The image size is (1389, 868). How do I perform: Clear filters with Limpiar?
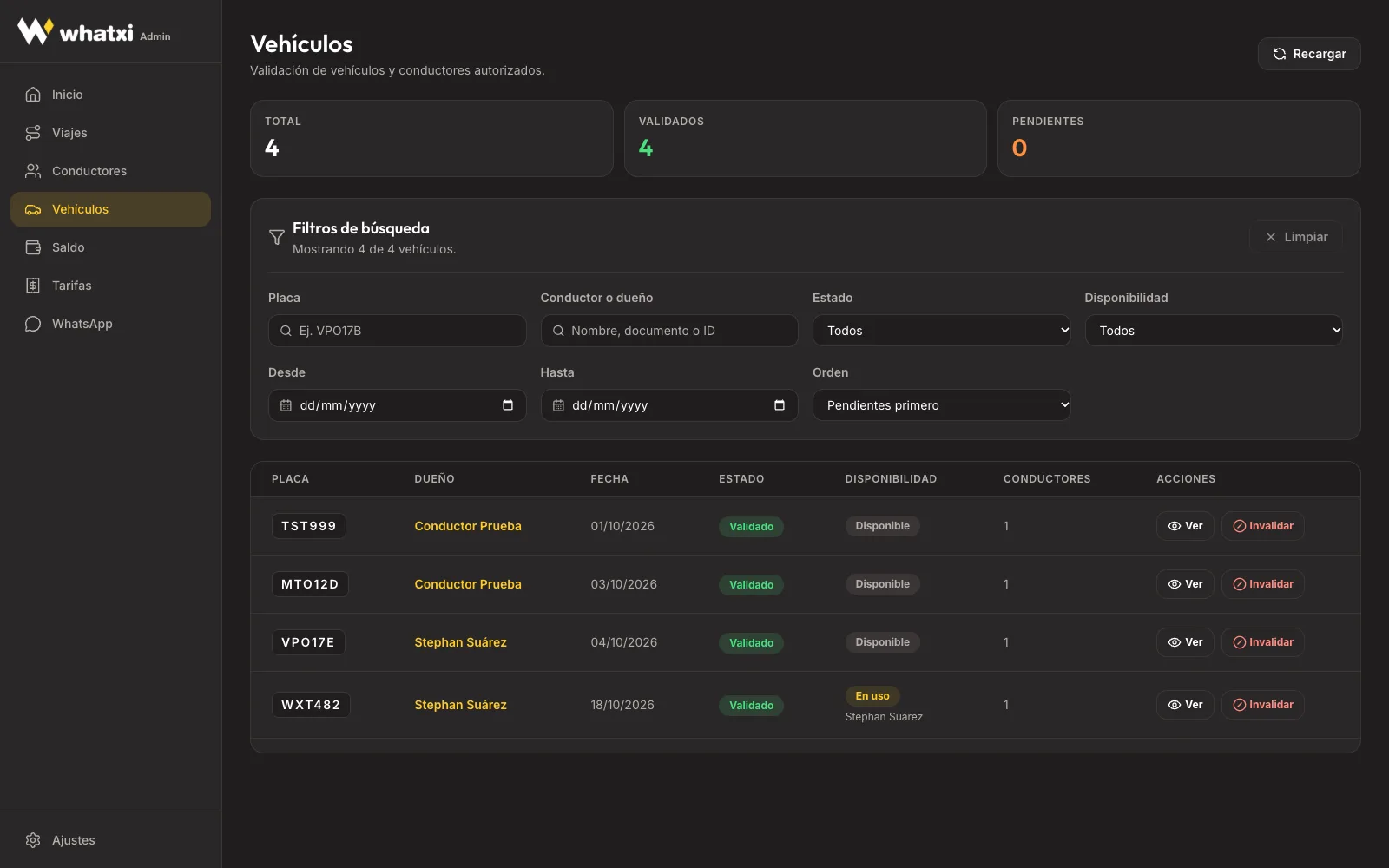(x=1296, y=237)
